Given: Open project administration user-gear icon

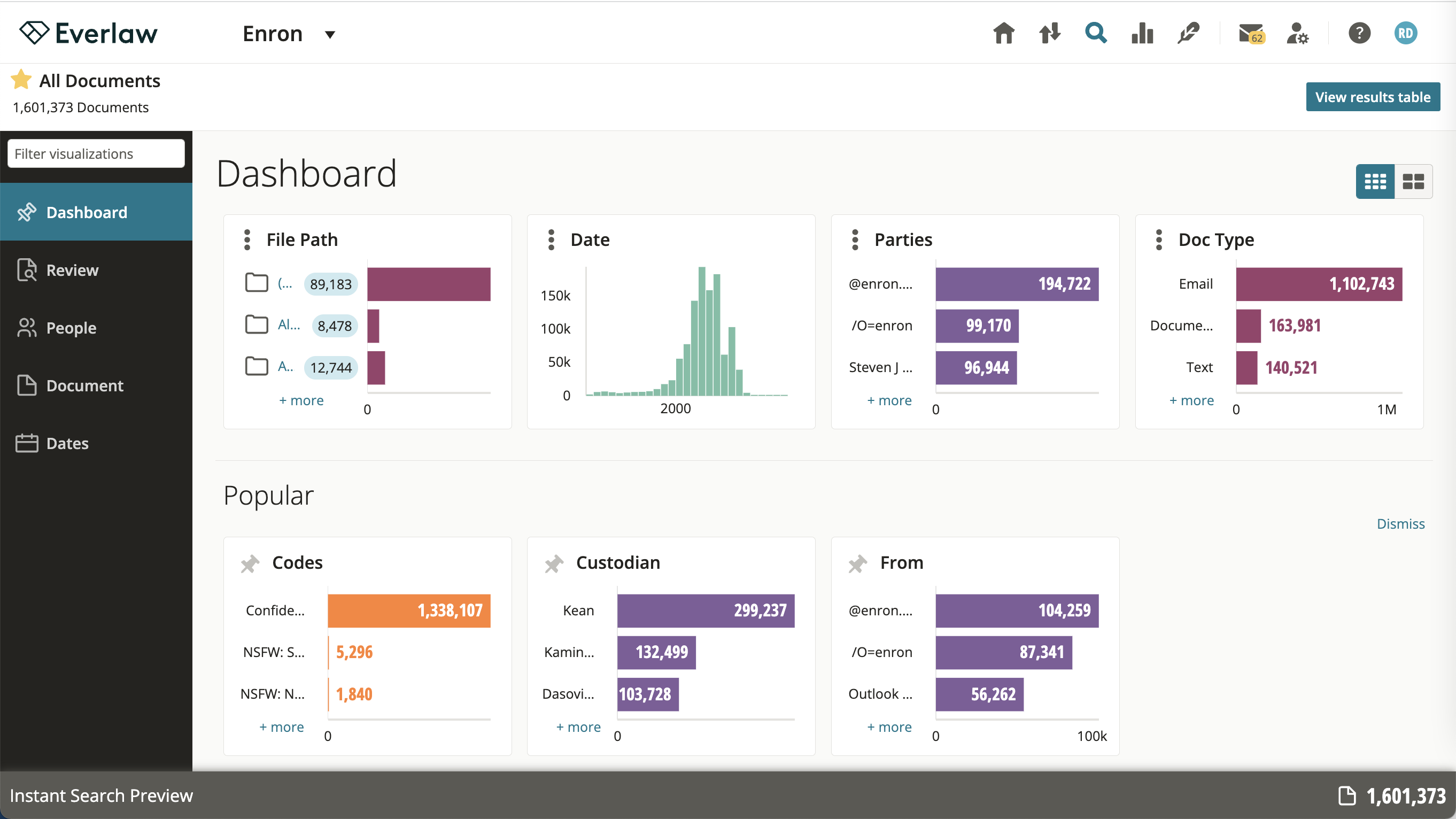Looking at the screenshot, I should coord(1297,33).
